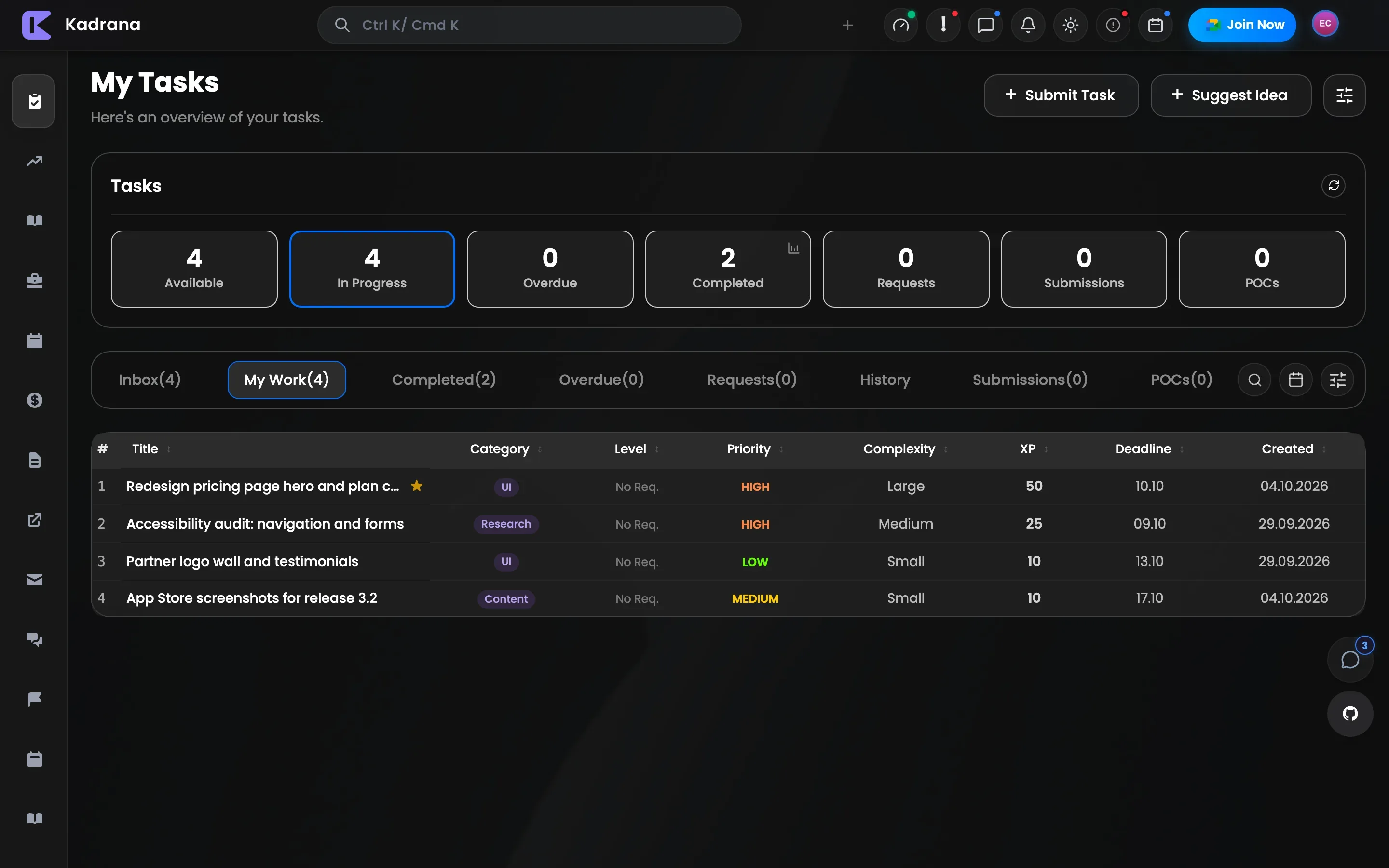Screen dimensions: 1389x868
Task: Click the Join Now button
Action: [1242, 25]
